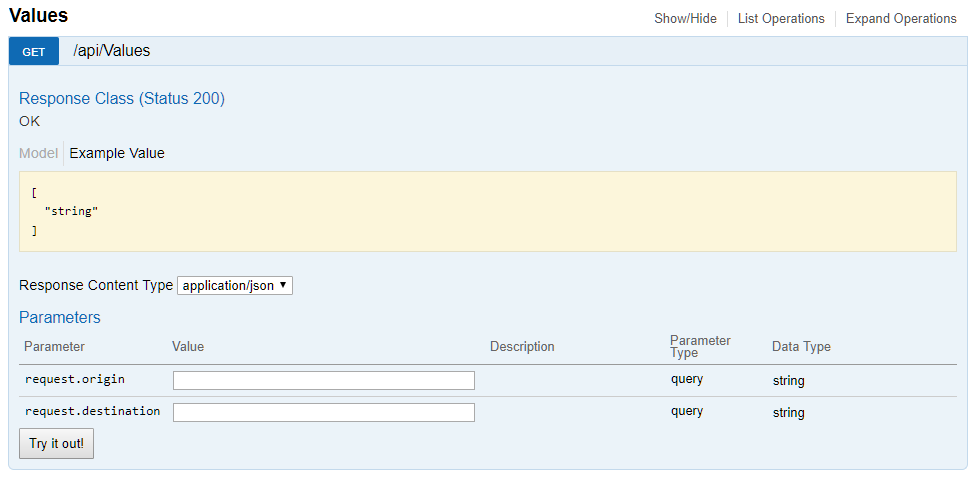Click the Parameter Type column header
The height and width of the screenshot is (481, 978).
point(700,346)
